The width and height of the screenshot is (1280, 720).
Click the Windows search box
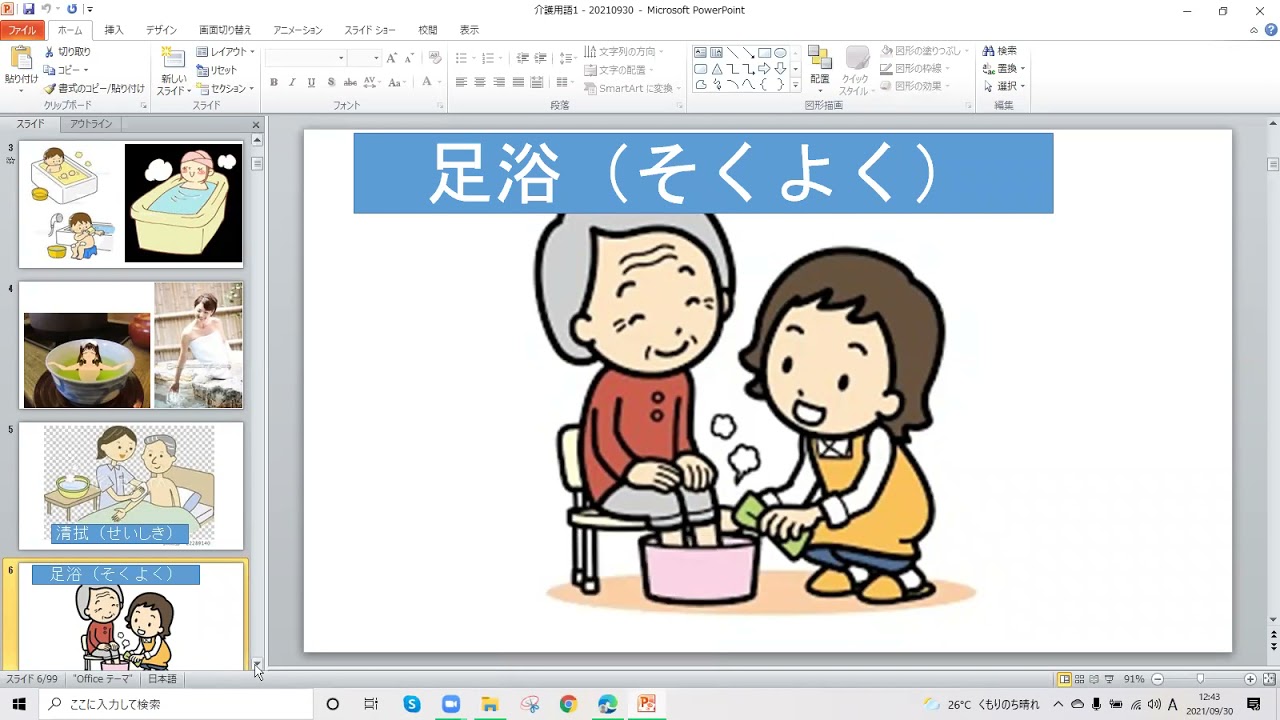click(175, 704)
